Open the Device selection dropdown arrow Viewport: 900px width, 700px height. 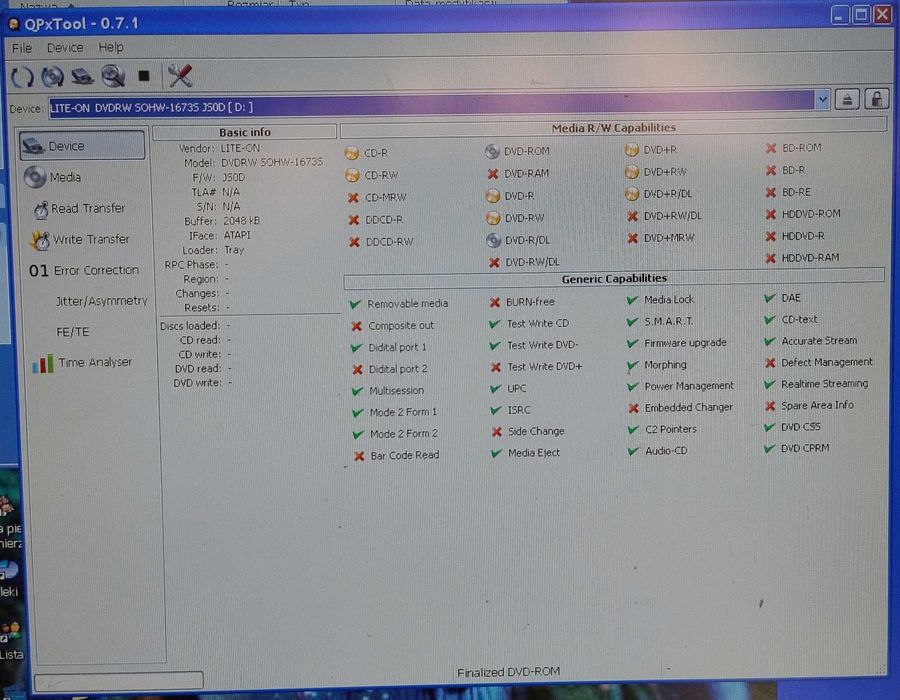point(823,100)
